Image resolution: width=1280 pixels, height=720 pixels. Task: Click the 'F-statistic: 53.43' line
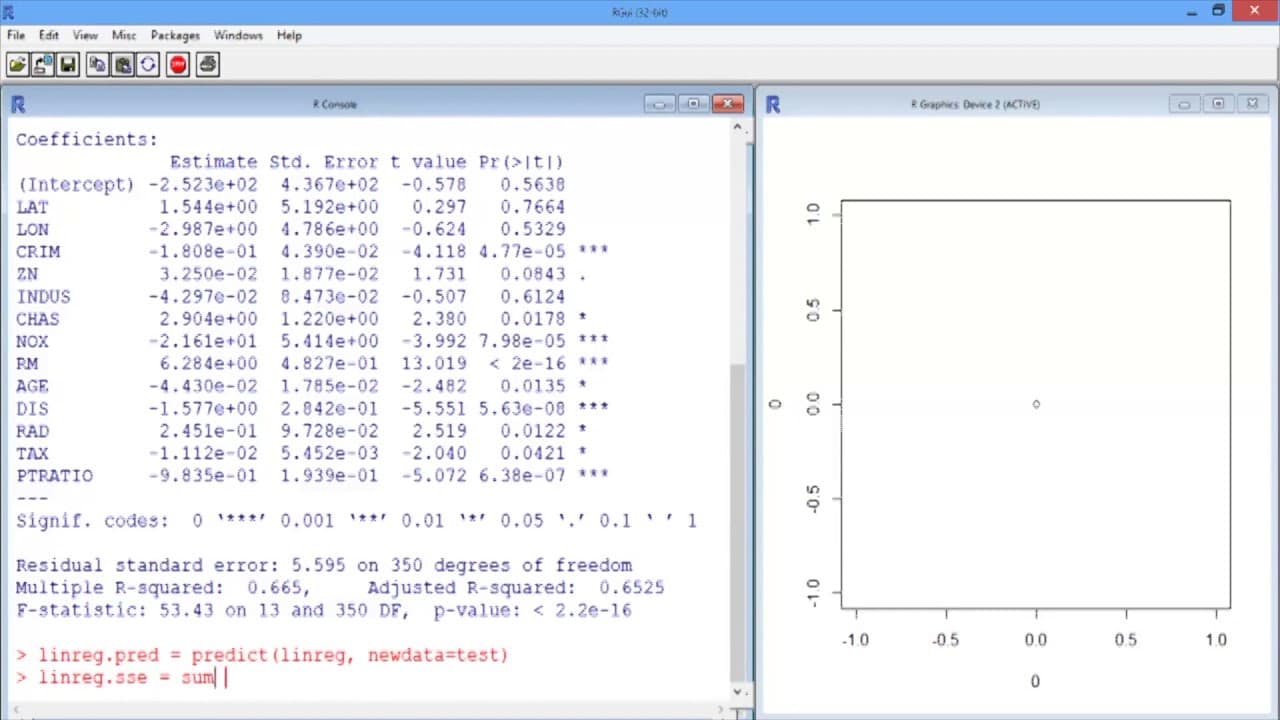point(324,610)
